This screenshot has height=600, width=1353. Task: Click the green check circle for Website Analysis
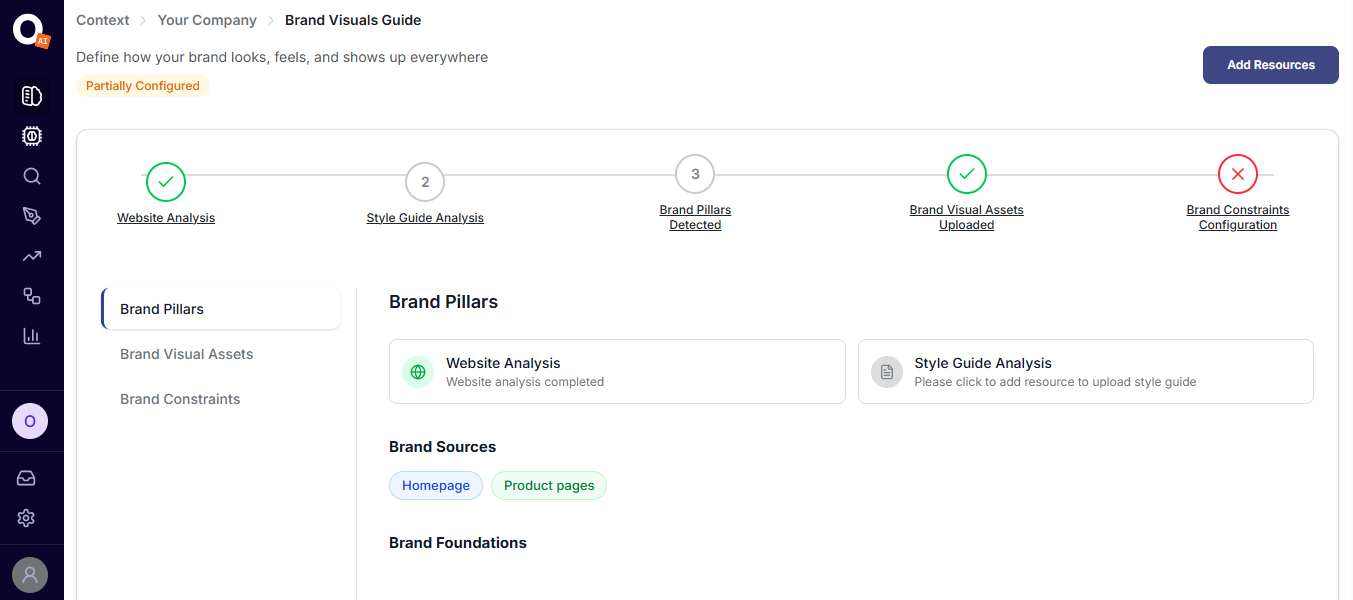coord(166,182)
